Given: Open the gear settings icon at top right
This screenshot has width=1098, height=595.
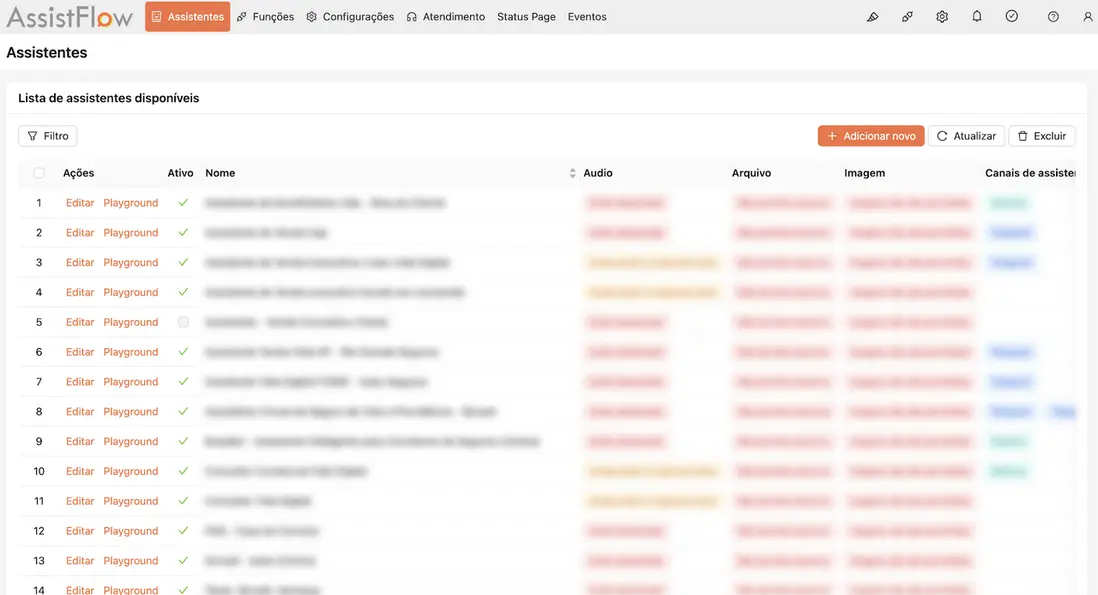Looking at the screenshot, I should tap(942, 17).
